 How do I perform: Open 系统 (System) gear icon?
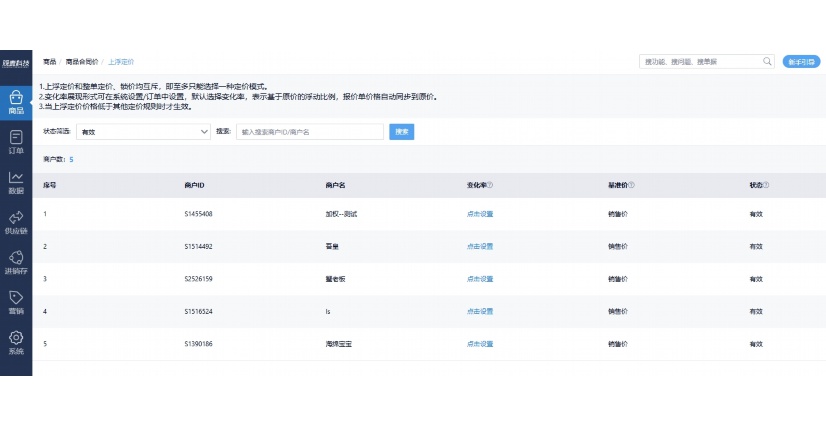(16, 343)
